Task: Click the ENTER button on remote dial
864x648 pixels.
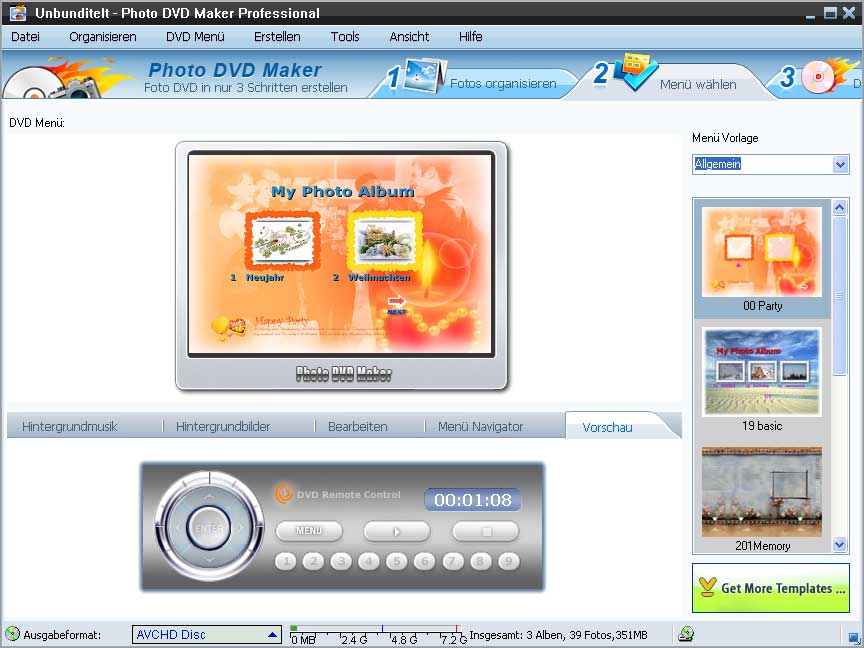Action: click(209, 528)
